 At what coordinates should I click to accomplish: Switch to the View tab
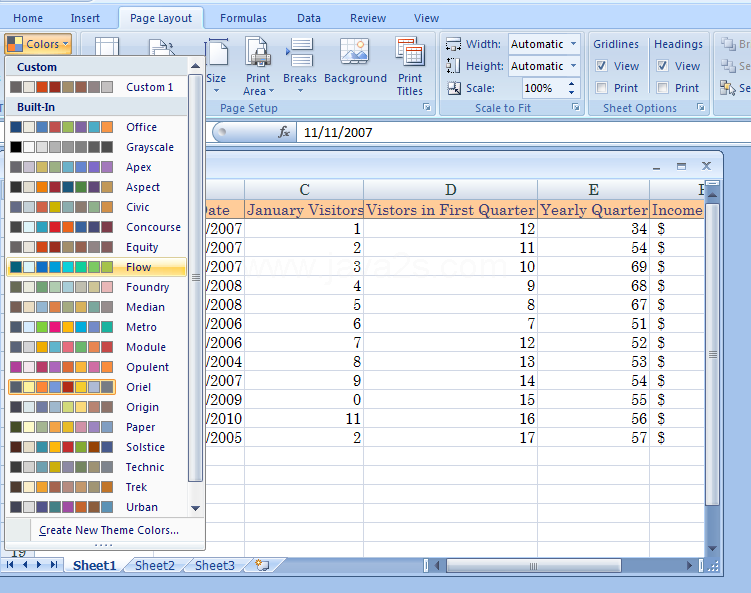[x=426, y=18]
